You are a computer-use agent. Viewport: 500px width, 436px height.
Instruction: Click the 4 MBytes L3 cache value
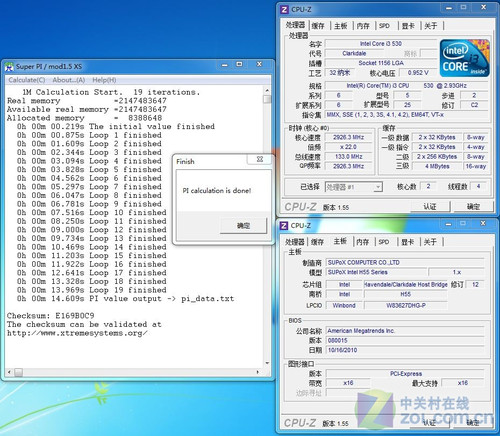point(437,166)
